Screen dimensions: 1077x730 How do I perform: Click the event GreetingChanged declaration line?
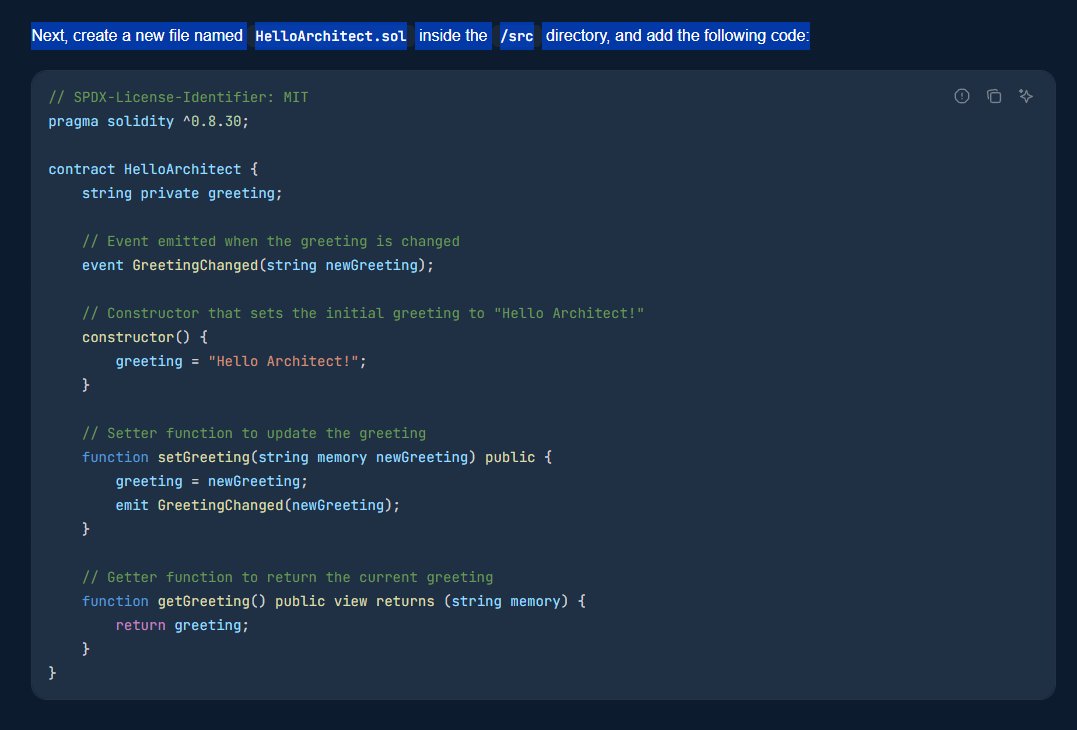click(258, 266)
